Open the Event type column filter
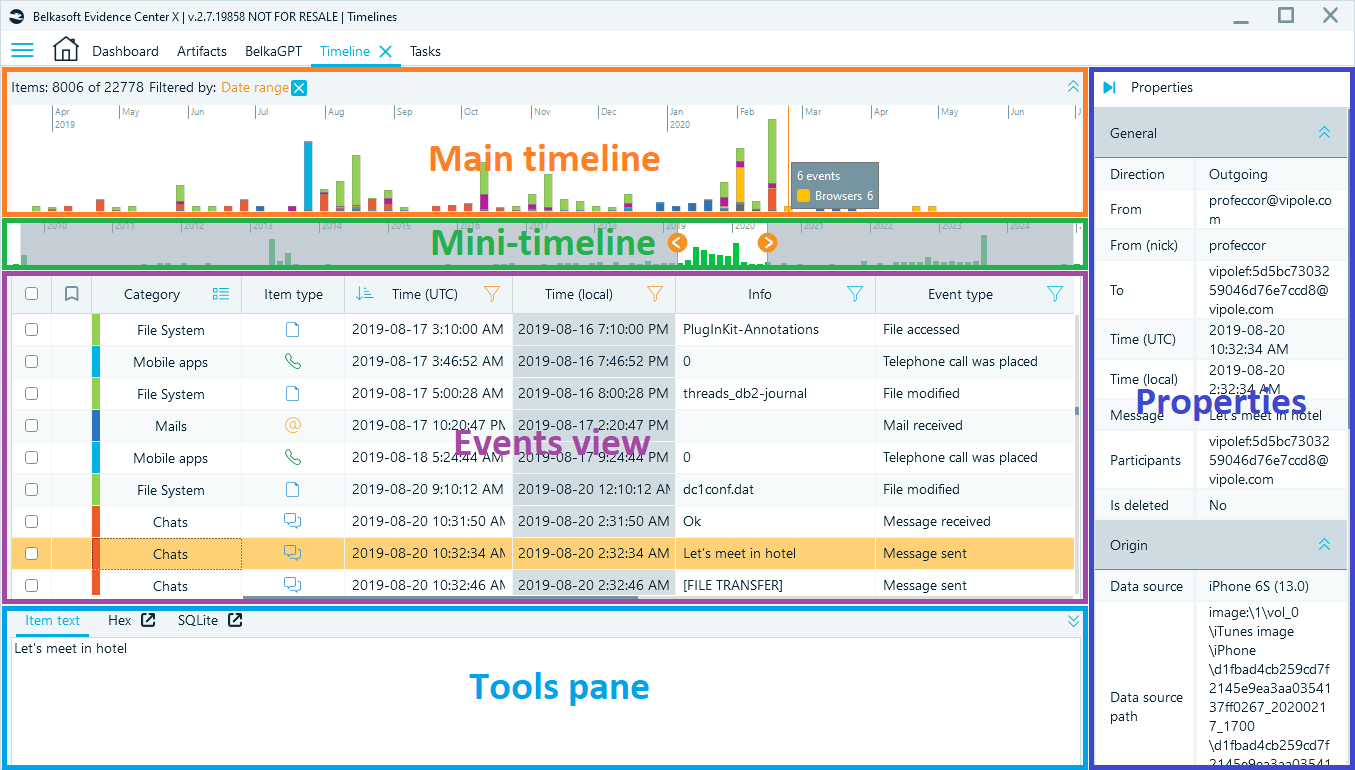This screenshot has height=770, width=1355. 1055,294
